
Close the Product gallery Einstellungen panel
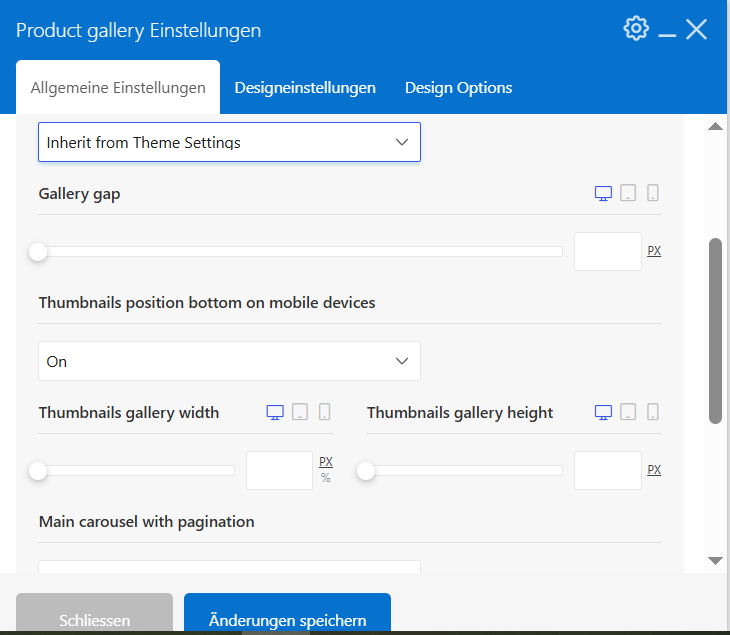(696, 29)
